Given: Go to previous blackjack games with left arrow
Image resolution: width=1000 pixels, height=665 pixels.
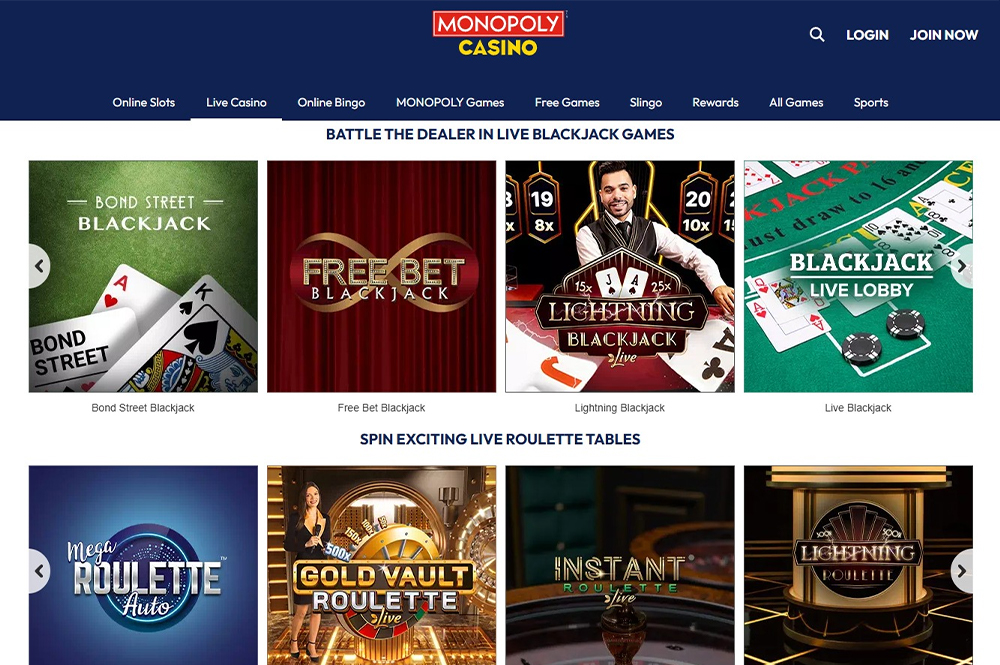Looking at the screenshot, I should point(39,266).
